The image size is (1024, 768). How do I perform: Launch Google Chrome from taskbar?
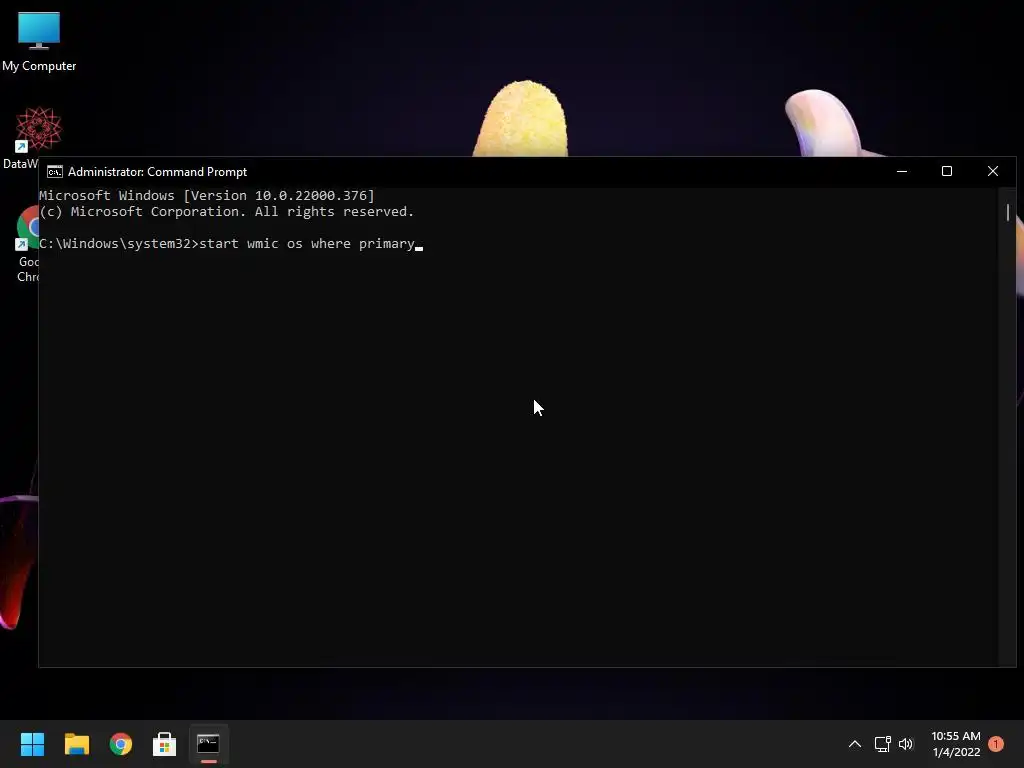(x=121, y=744)
